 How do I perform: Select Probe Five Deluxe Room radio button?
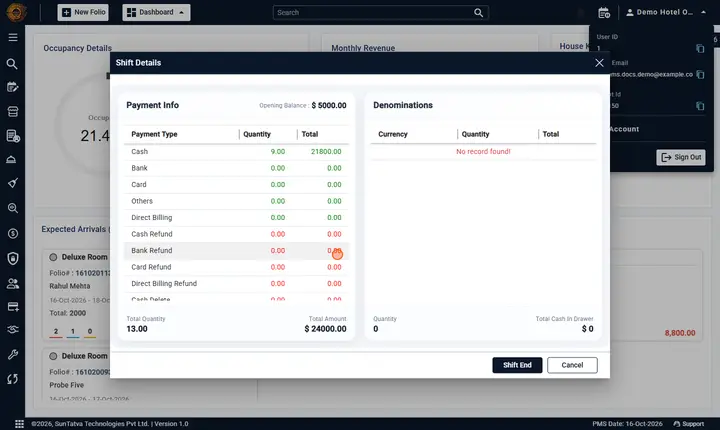coord(53,356)
